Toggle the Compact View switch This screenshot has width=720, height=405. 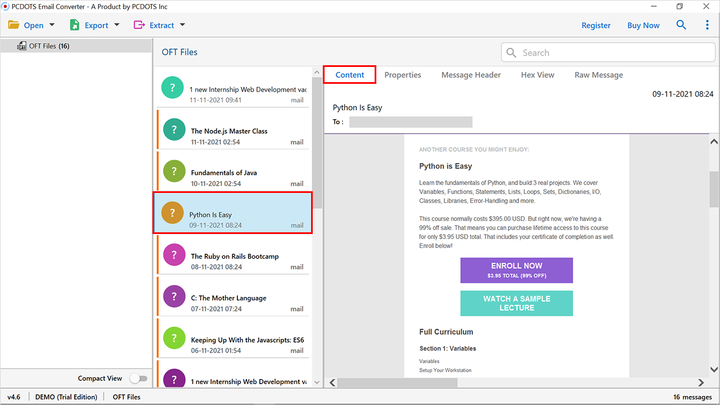click(x=138, y=379)
